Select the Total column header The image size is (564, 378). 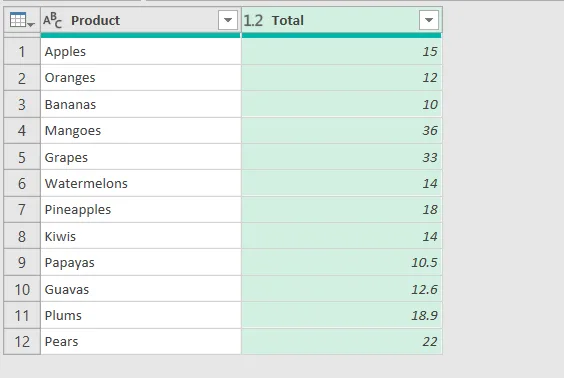coord(342,20)
